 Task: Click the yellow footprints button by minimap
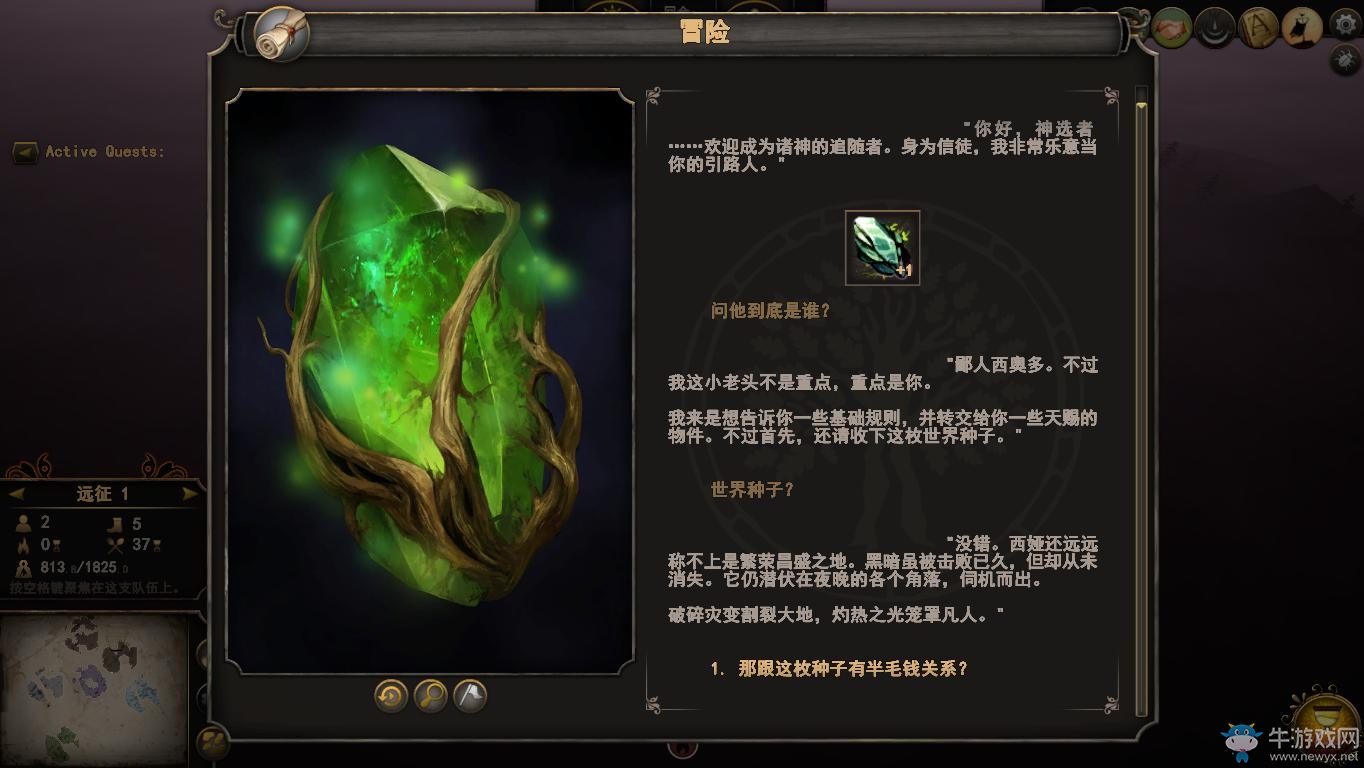212,742
